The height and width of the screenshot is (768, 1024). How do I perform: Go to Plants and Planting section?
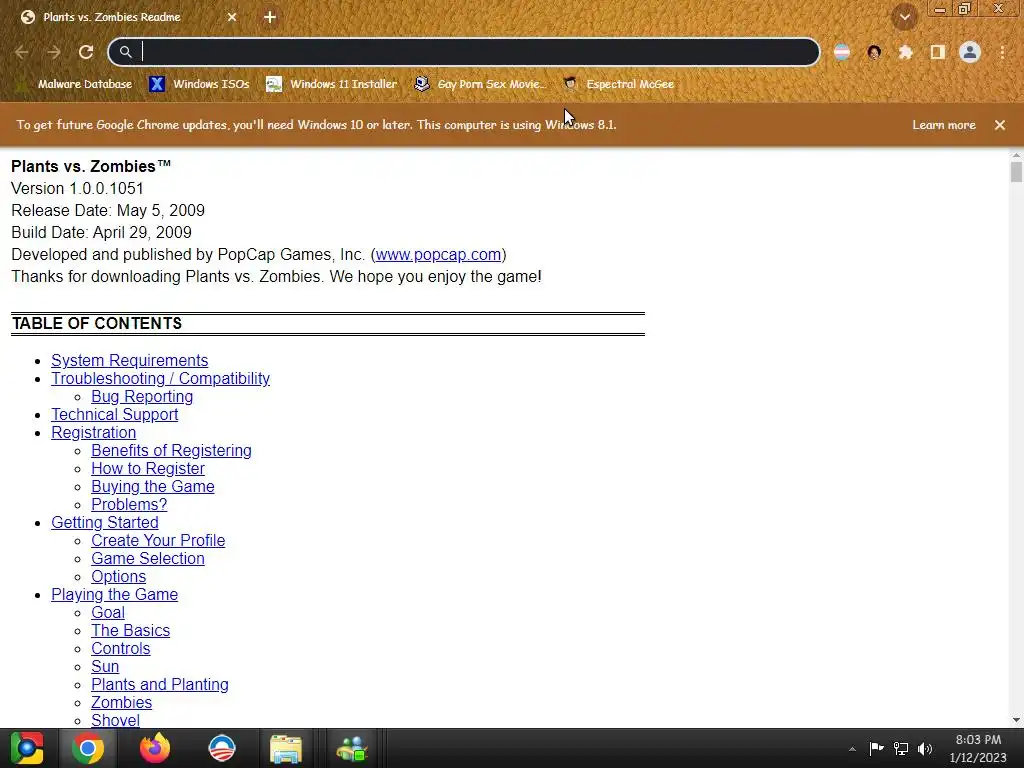(x=159, y=684)
